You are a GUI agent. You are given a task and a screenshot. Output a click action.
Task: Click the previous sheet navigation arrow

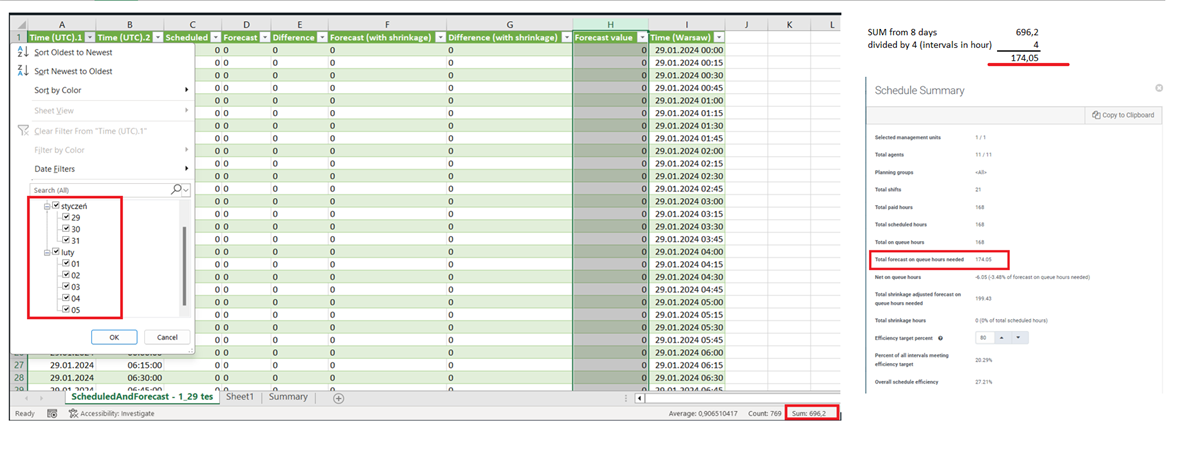(x=26, y=398)
